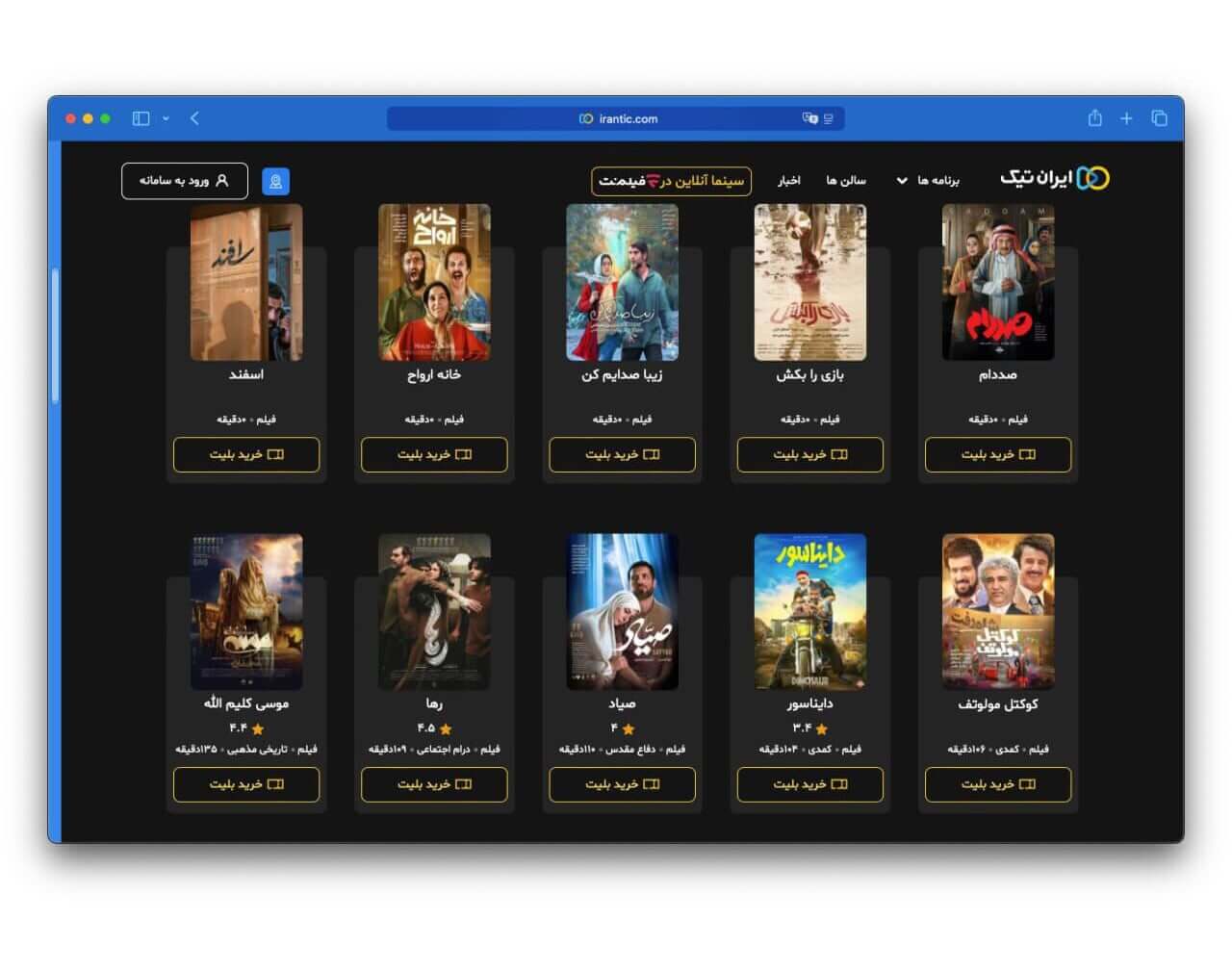
Task: Toggle the Safari sidebar button
Action: [141, 118]
